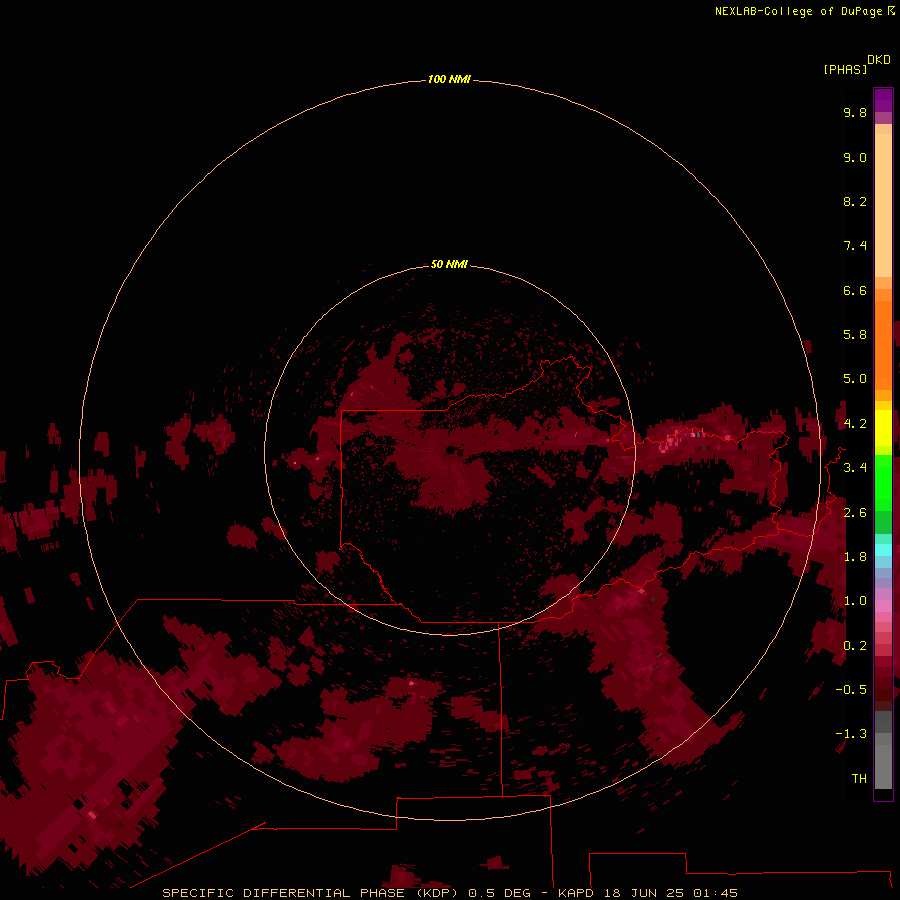
Task: Click the bright green segment of color bar
Action: pos(883,483)
